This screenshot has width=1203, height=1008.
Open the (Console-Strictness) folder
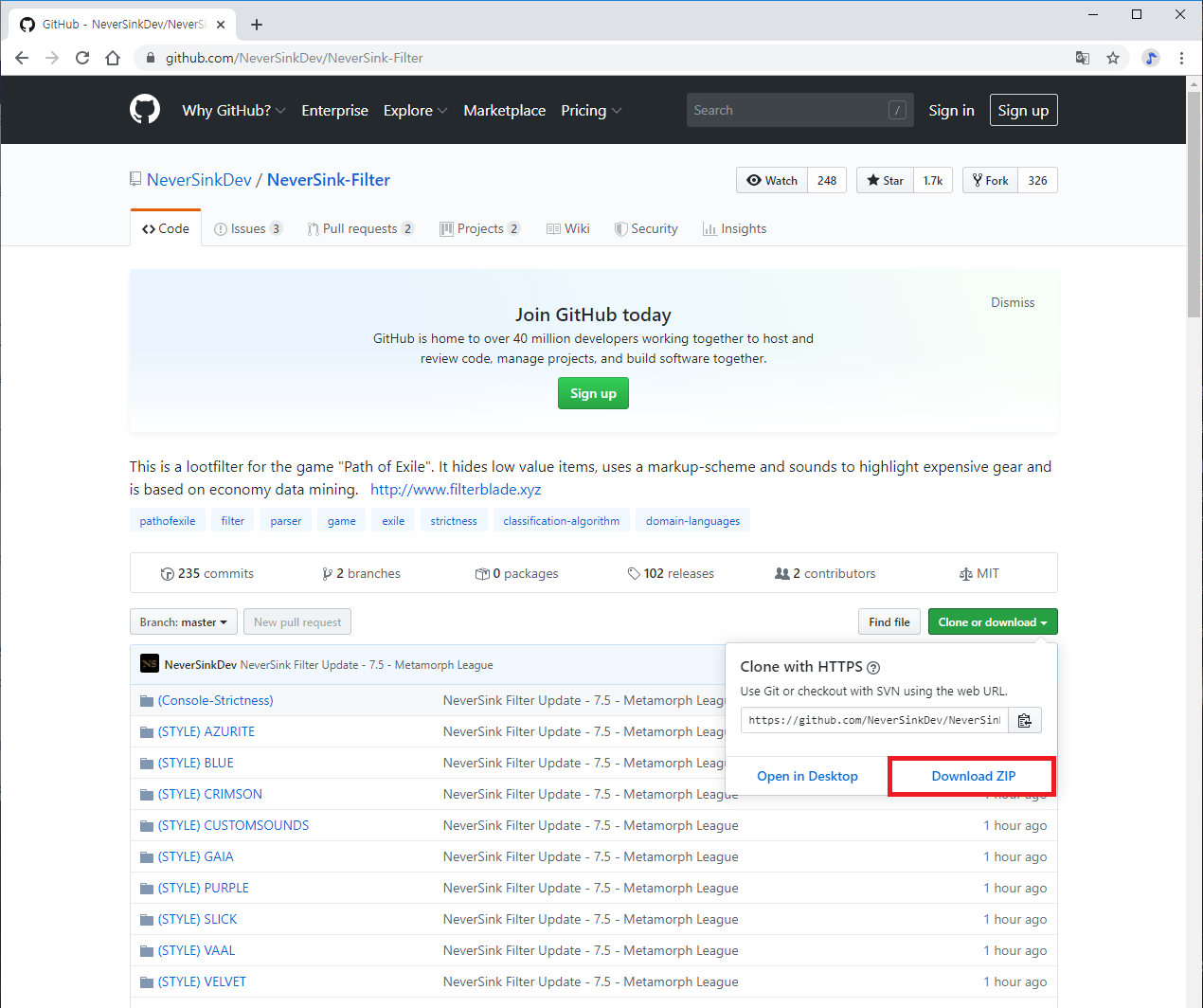point(215,700)
